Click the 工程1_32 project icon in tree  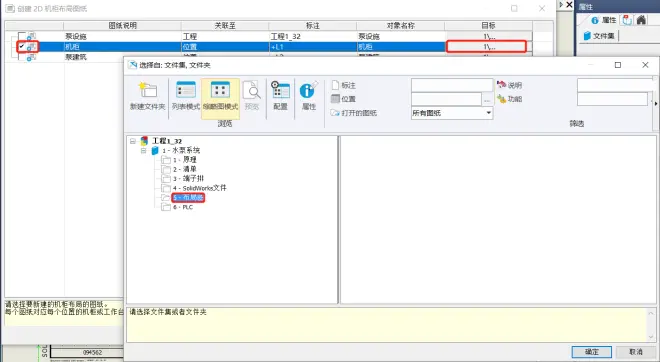[x=144, y=141]
